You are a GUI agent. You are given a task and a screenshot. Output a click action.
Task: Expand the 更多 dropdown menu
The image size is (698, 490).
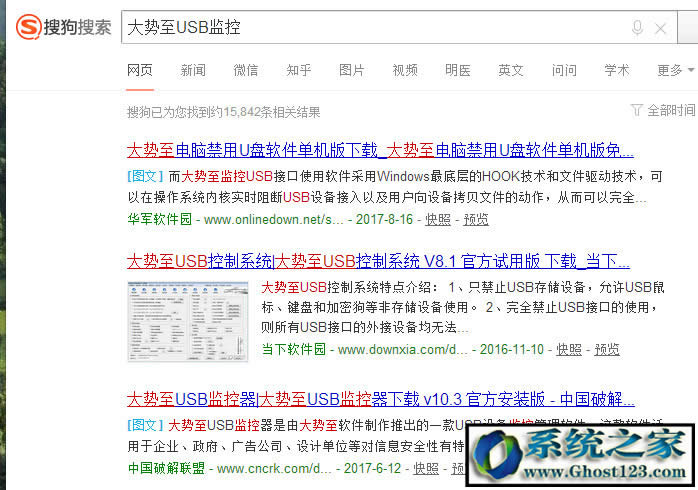[674, 70]
